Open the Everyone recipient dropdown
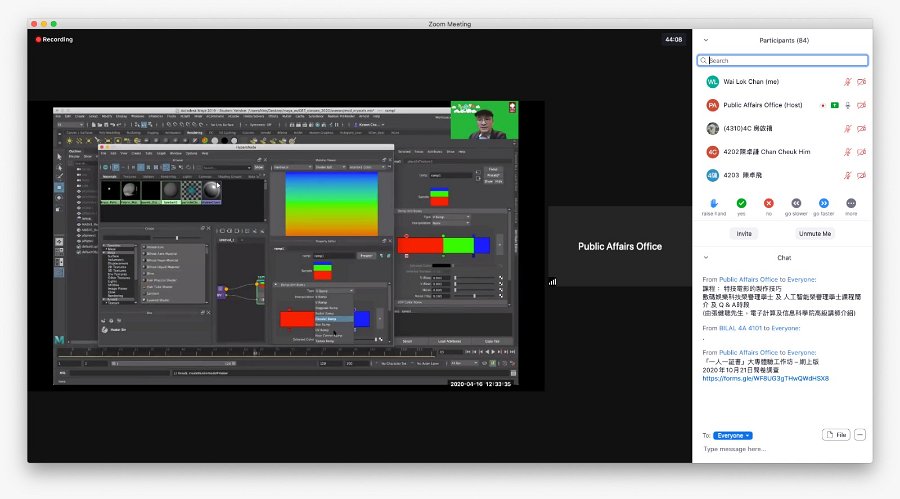The width and height of the screenshot is (900, 499). pos(733,435)
